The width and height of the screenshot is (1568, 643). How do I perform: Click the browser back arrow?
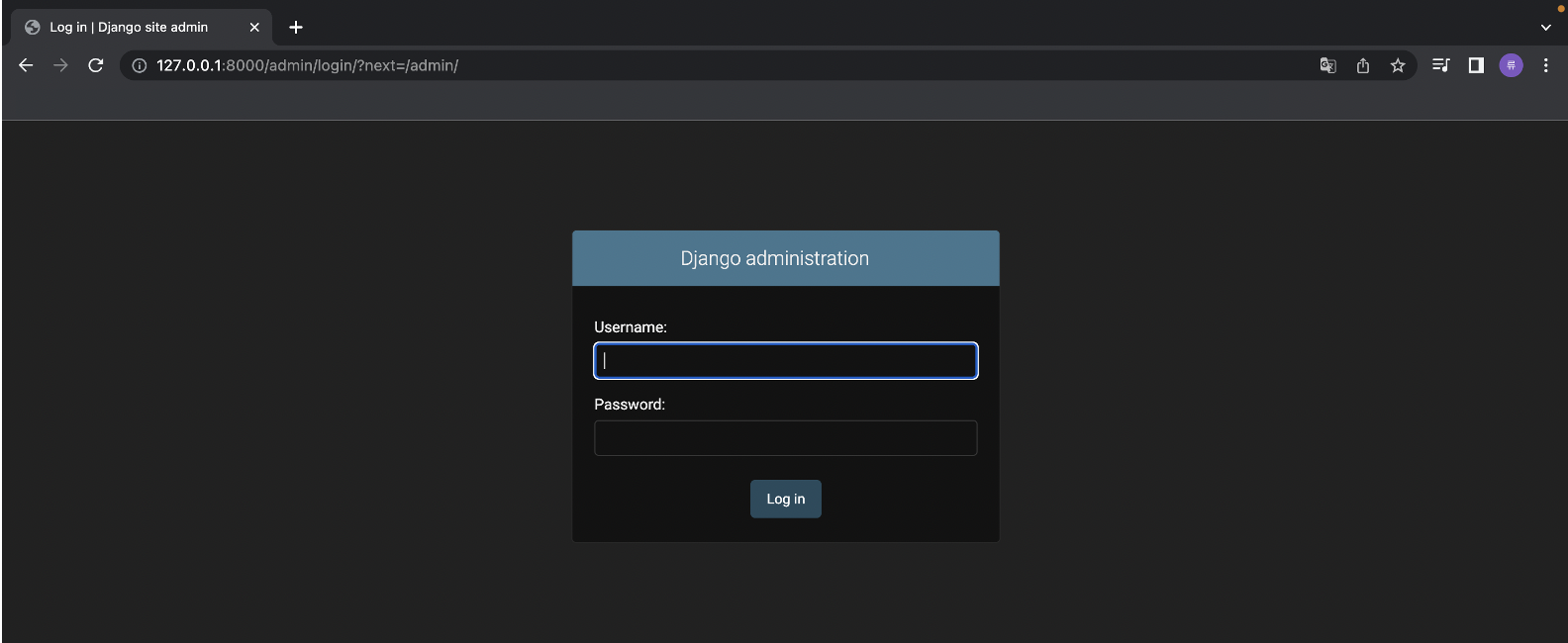click(x=26, y=65)
